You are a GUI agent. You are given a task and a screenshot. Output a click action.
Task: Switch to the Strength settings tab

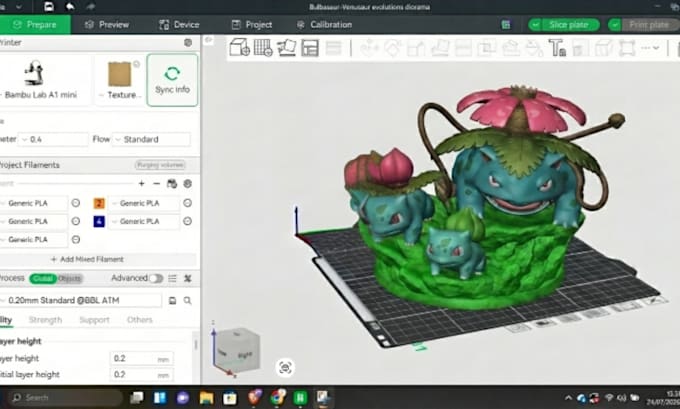(x=45, y=320)
